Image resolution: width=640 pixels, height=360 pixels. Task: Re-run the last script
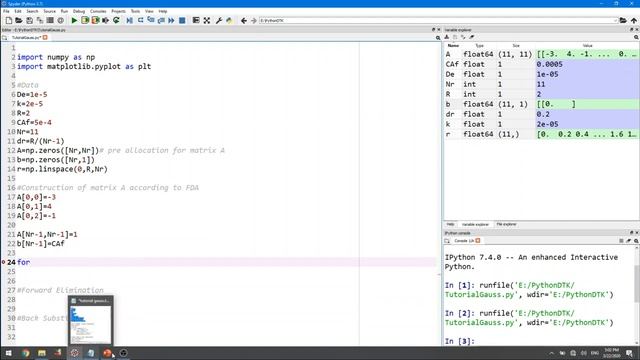tap(116, 20)
